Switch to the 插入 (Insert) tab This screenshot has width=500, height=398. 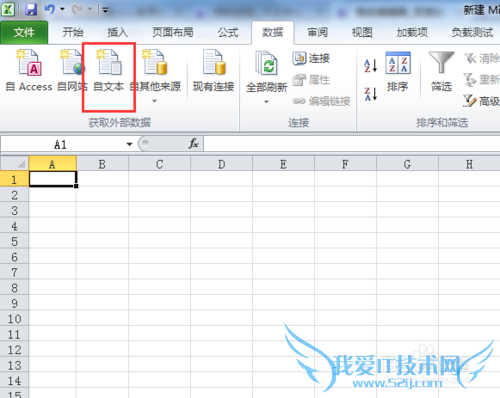coord(117,32)
